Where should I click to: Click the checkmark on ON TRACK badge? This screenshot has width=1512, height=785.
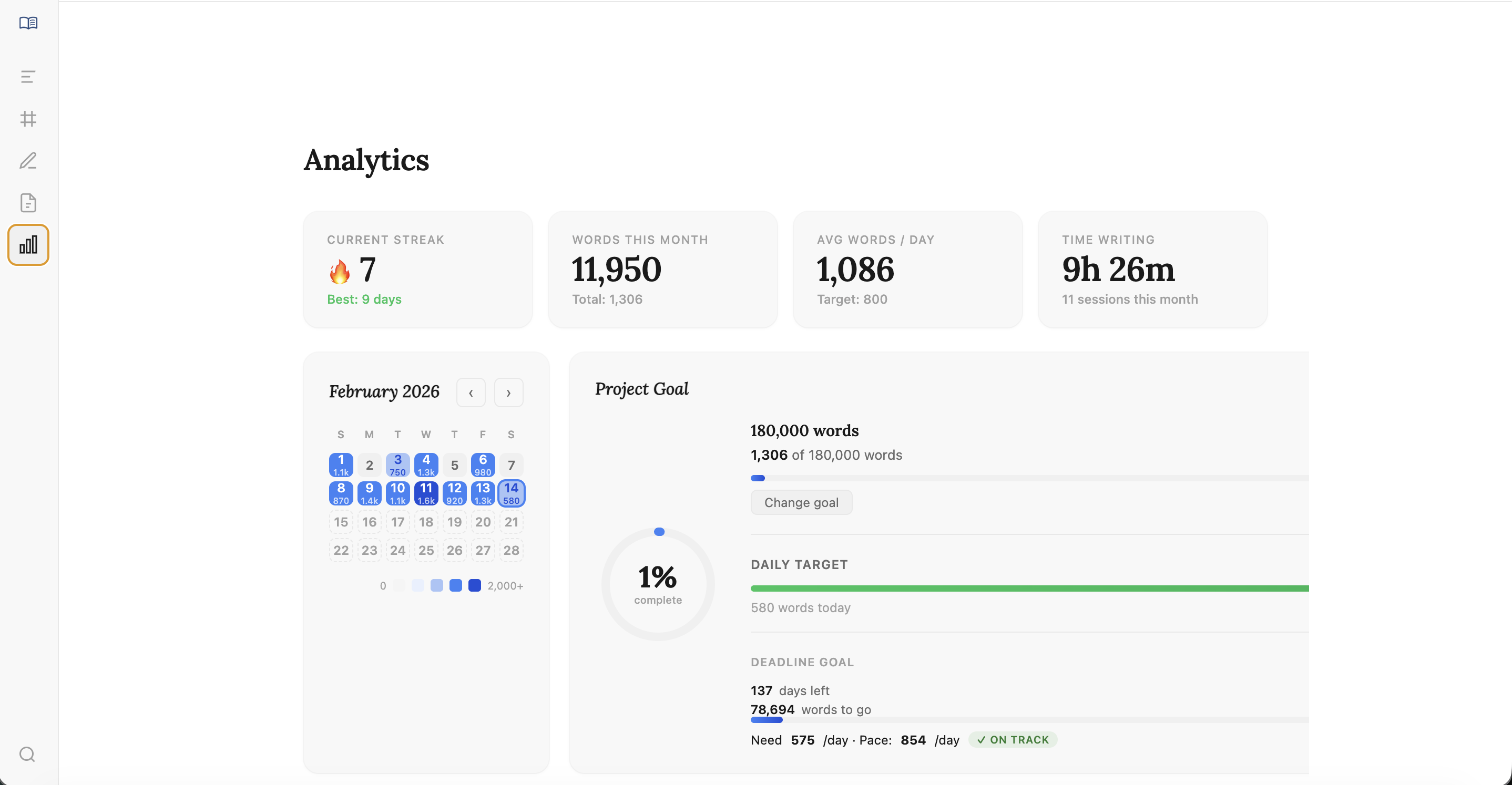pos(982,740)
